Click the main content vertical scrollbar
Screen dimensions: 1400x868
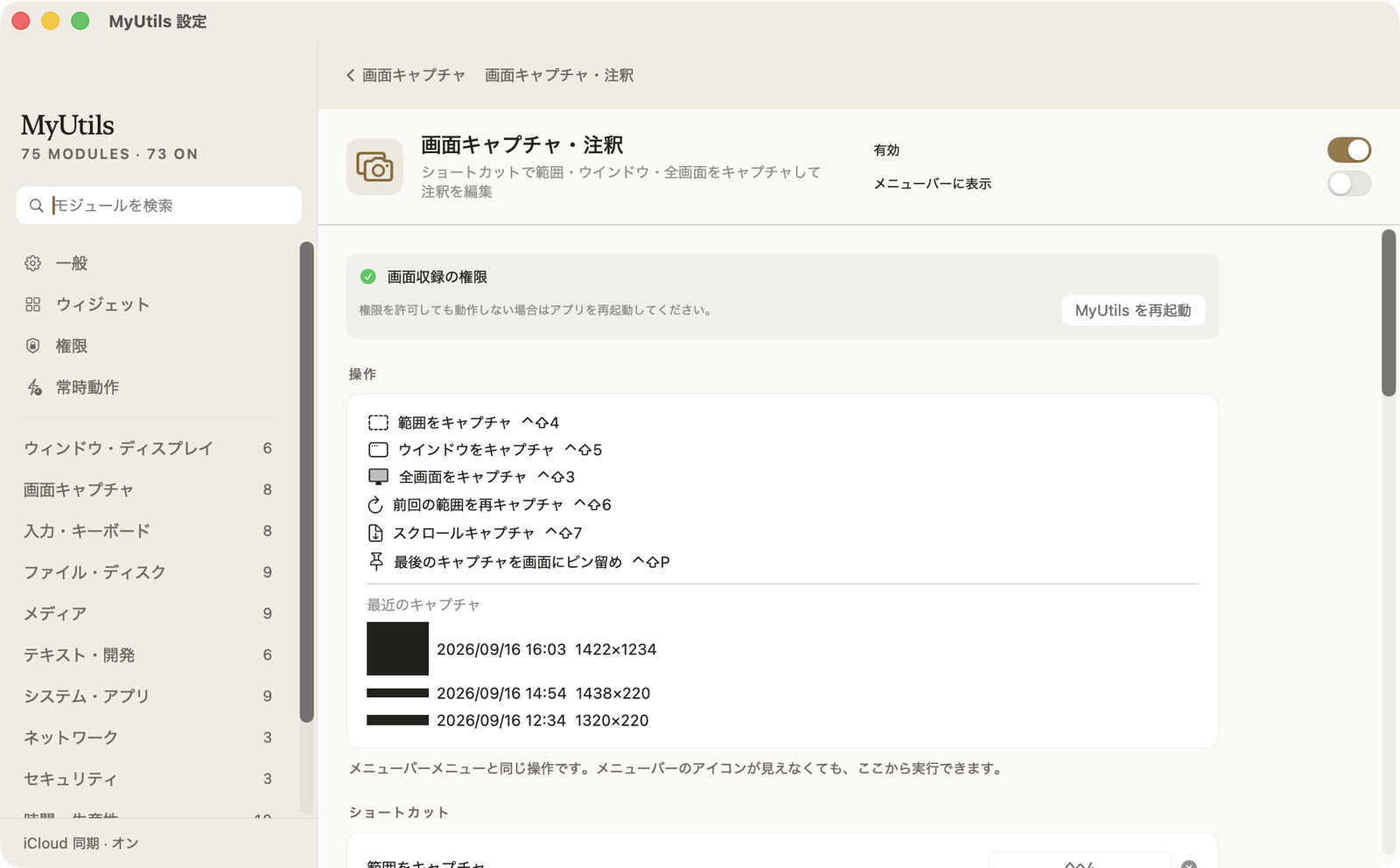click(x=1389, y=313)
